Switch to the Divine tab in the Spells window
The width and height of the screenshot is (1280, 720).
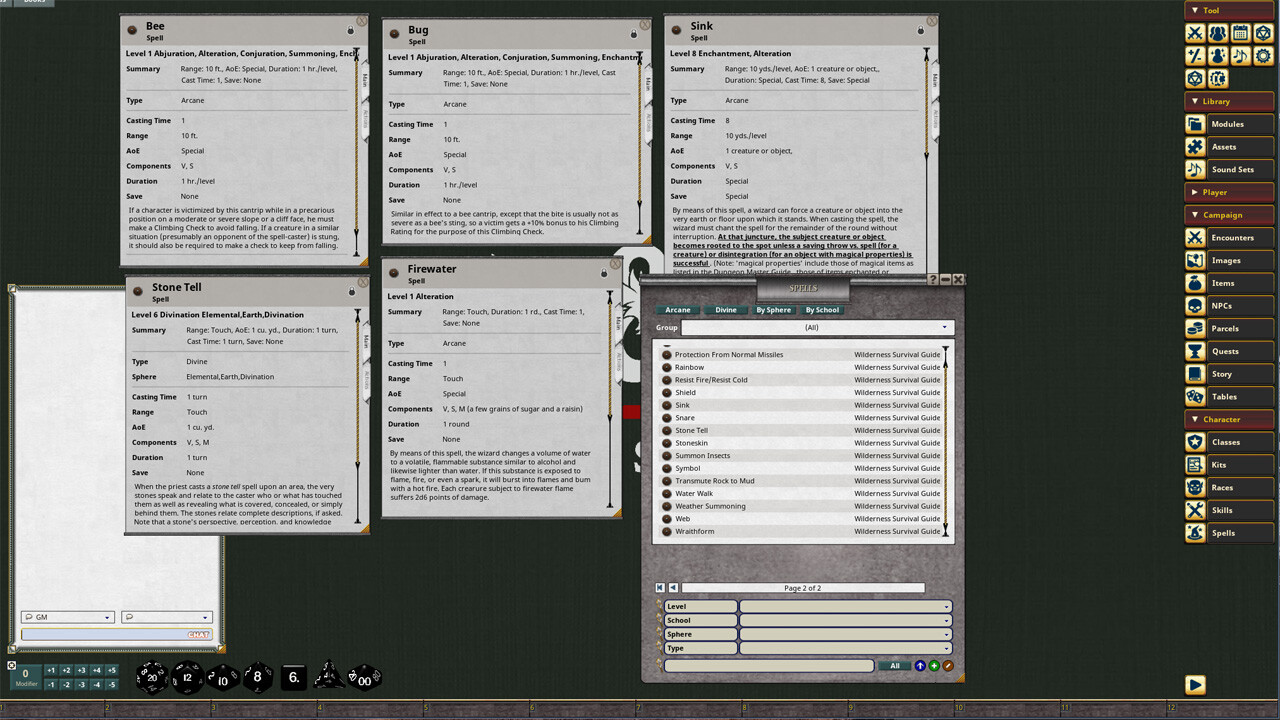point(724,310)
